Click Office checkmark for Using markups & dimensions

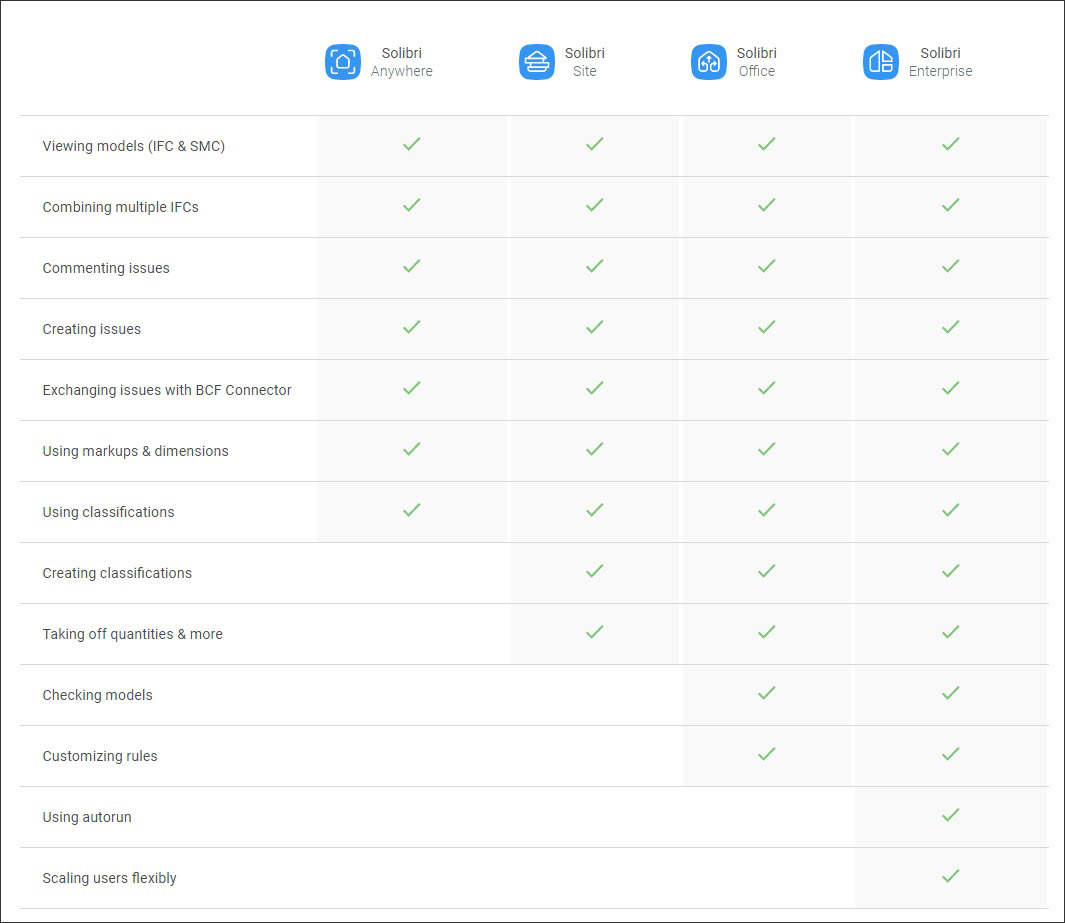767,449
